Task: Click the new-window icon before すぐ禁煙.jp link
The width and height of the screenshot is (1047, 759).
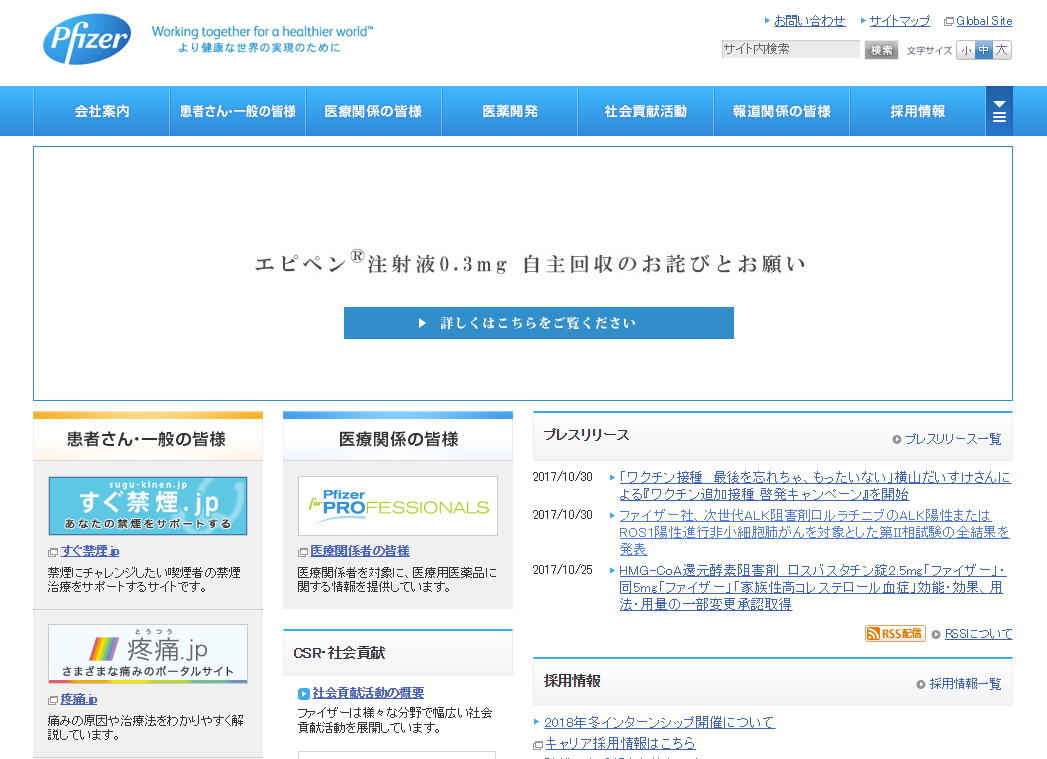Action: pos(53,552)
